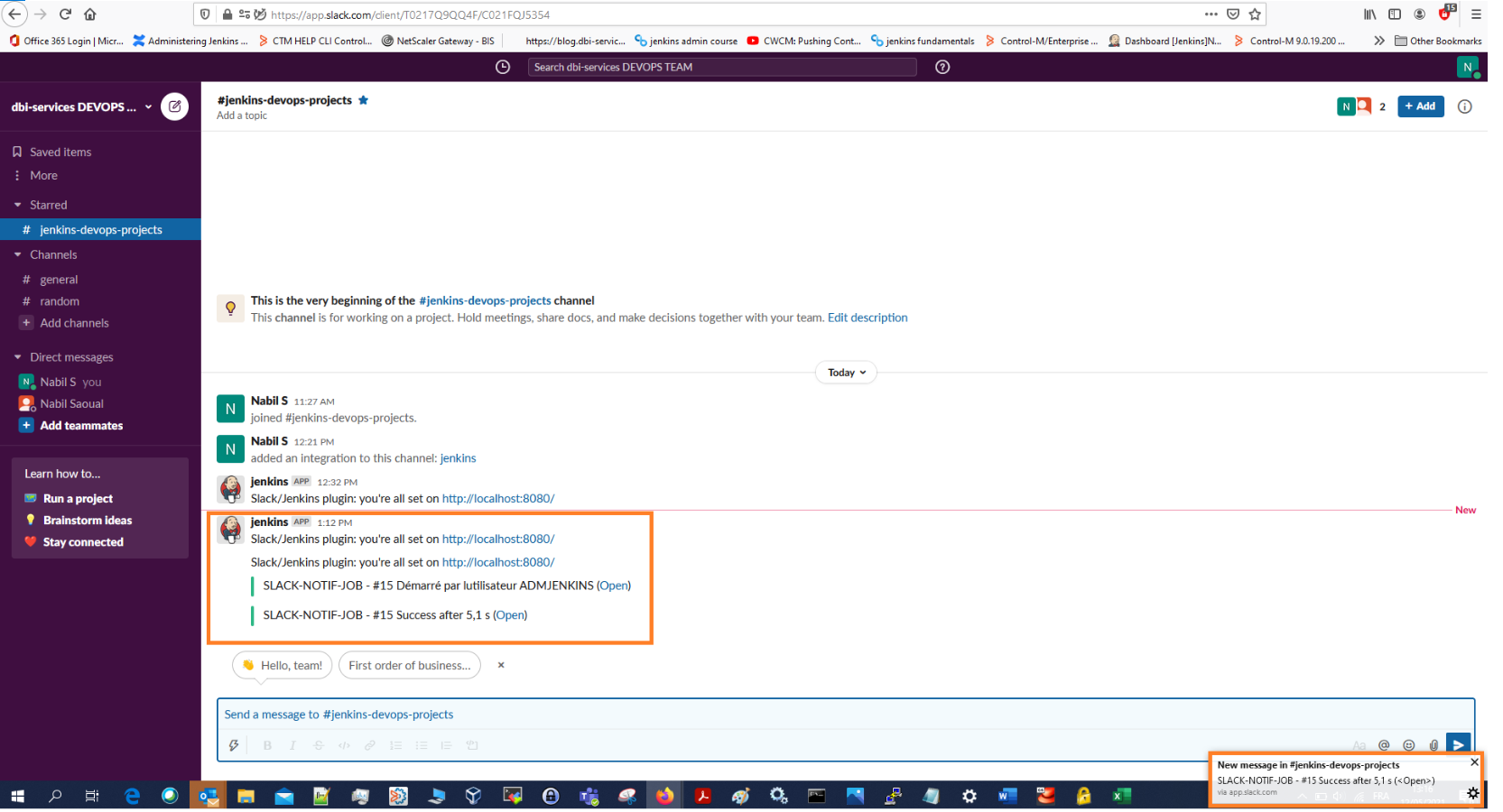Toggle bulleted list formatting

point(421,745)
